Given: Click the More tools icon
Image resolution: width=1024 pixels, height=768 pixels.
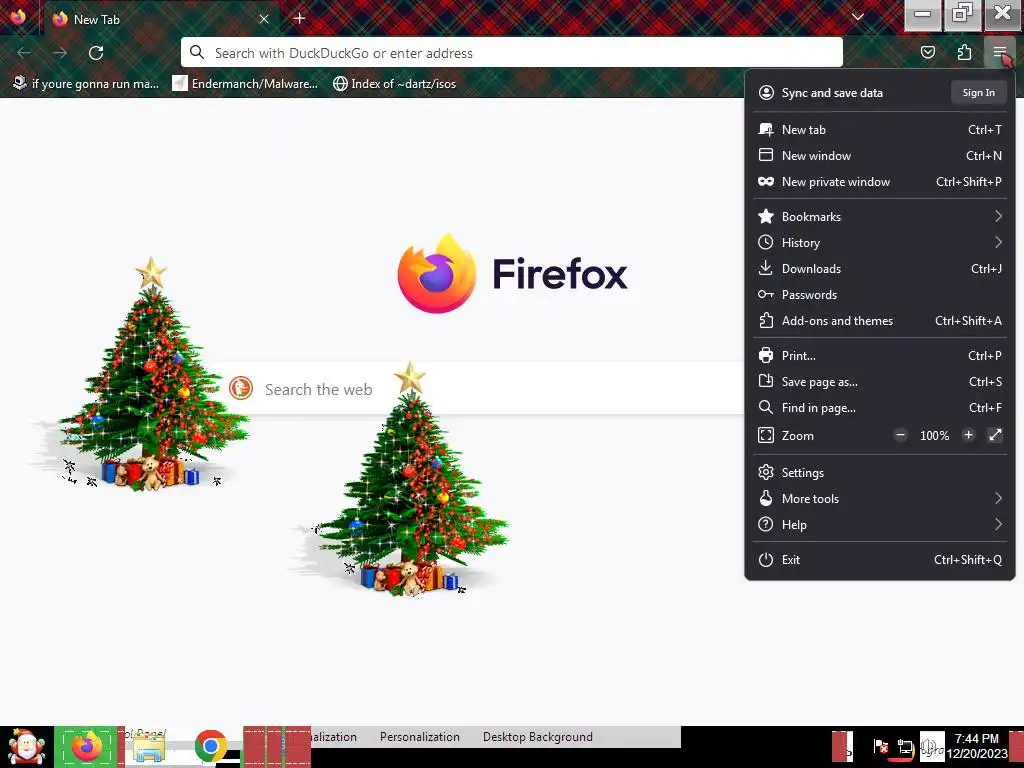Looking at the screenshot, I should (x=766, y=498).
